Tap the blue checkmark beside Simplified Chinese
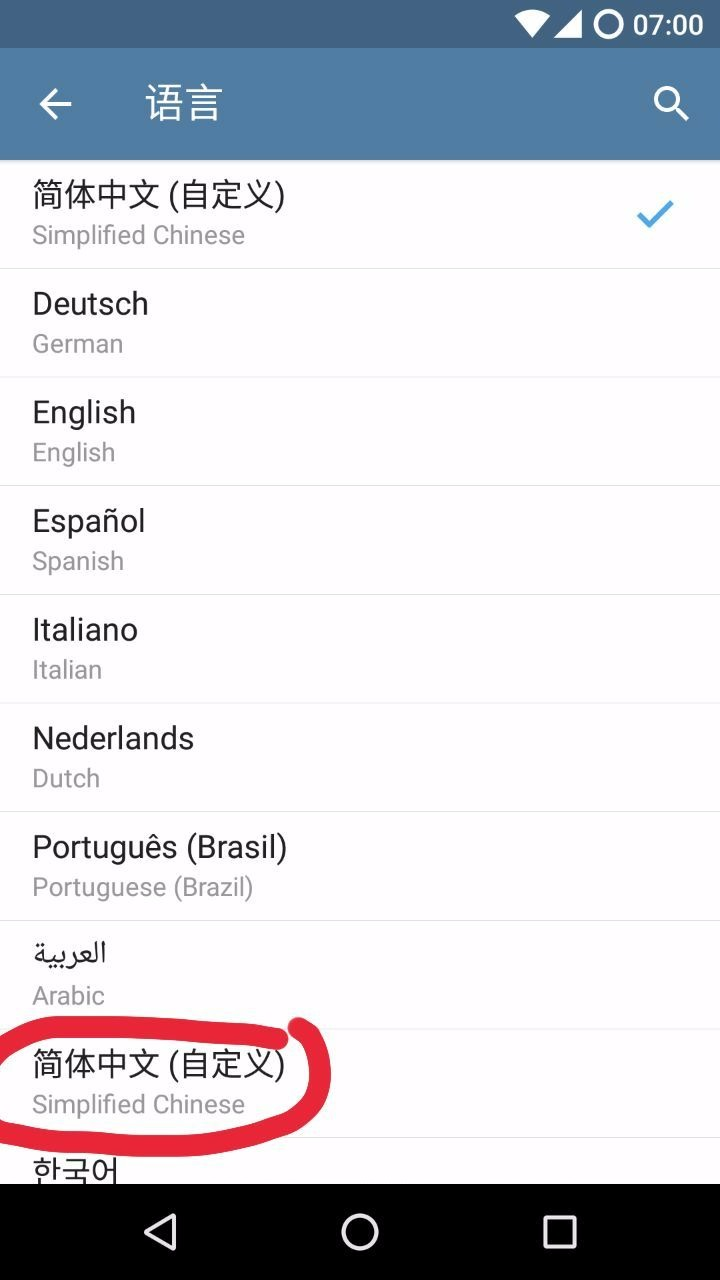Screen dimensions: 720x1280 coord(655,213)
